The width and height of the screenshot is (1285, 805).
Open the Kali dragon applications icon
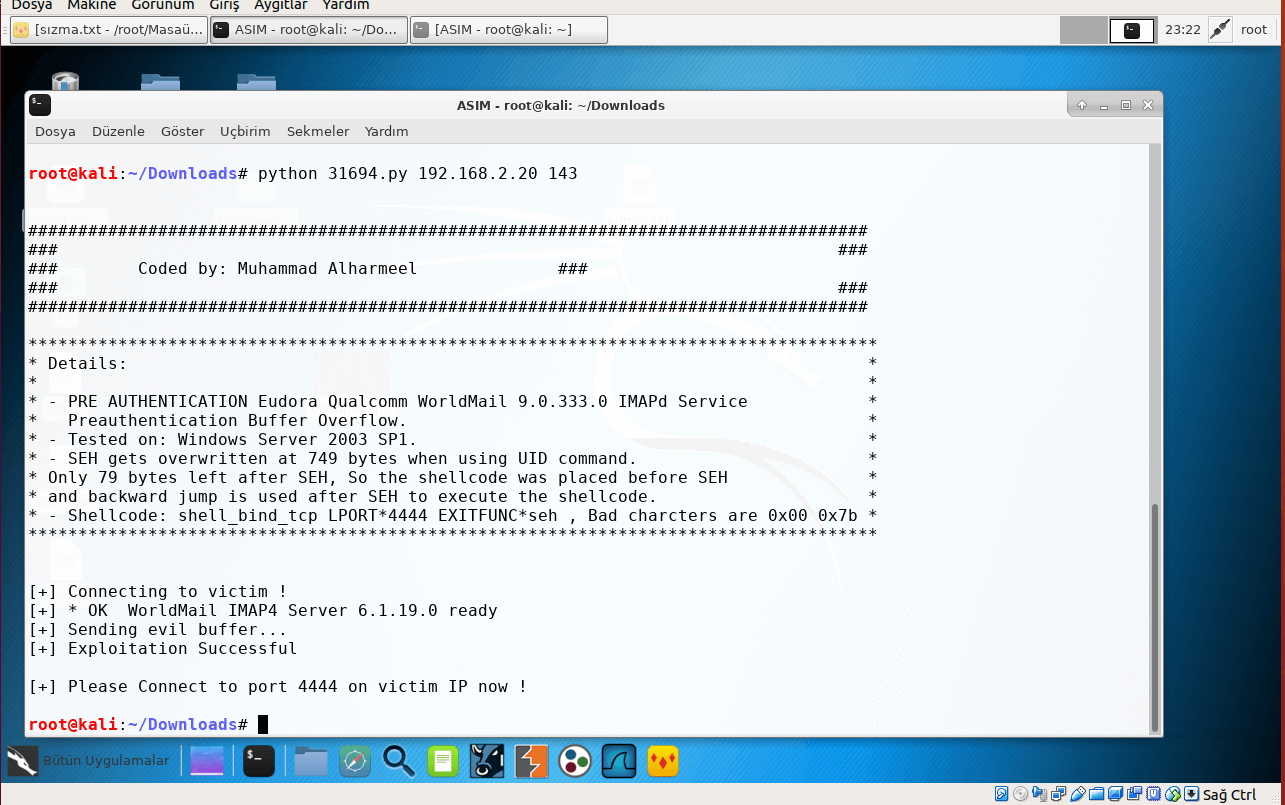coord(22,761)
